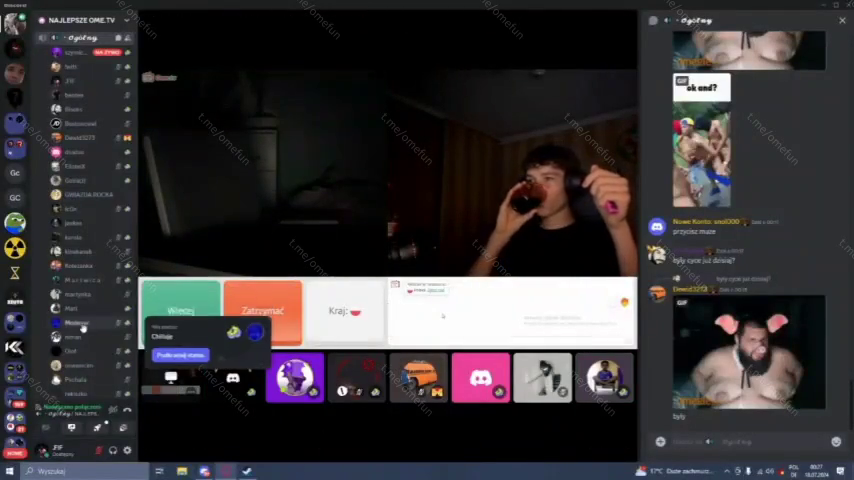Open the weather widget on taskbar

(x=674, y=471)
